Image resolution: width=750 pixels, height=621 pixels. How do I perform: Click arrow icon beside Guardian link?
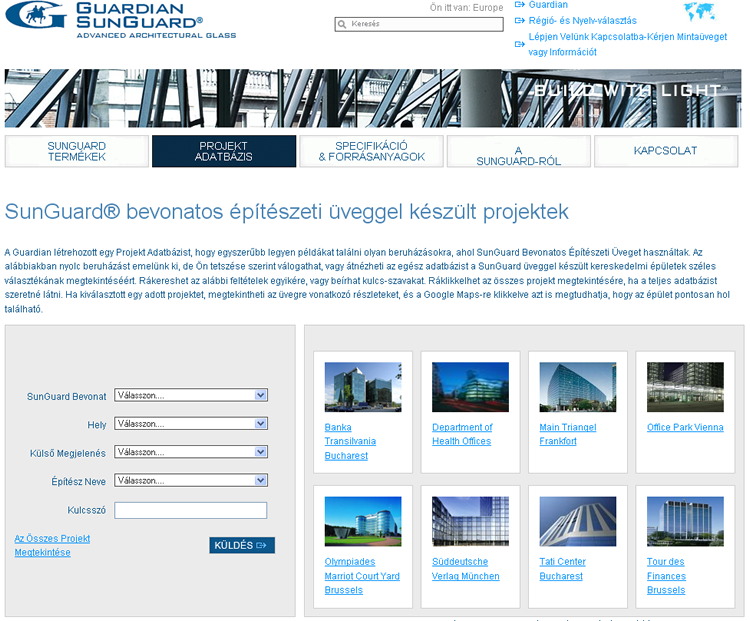click(x=519, y=5)
